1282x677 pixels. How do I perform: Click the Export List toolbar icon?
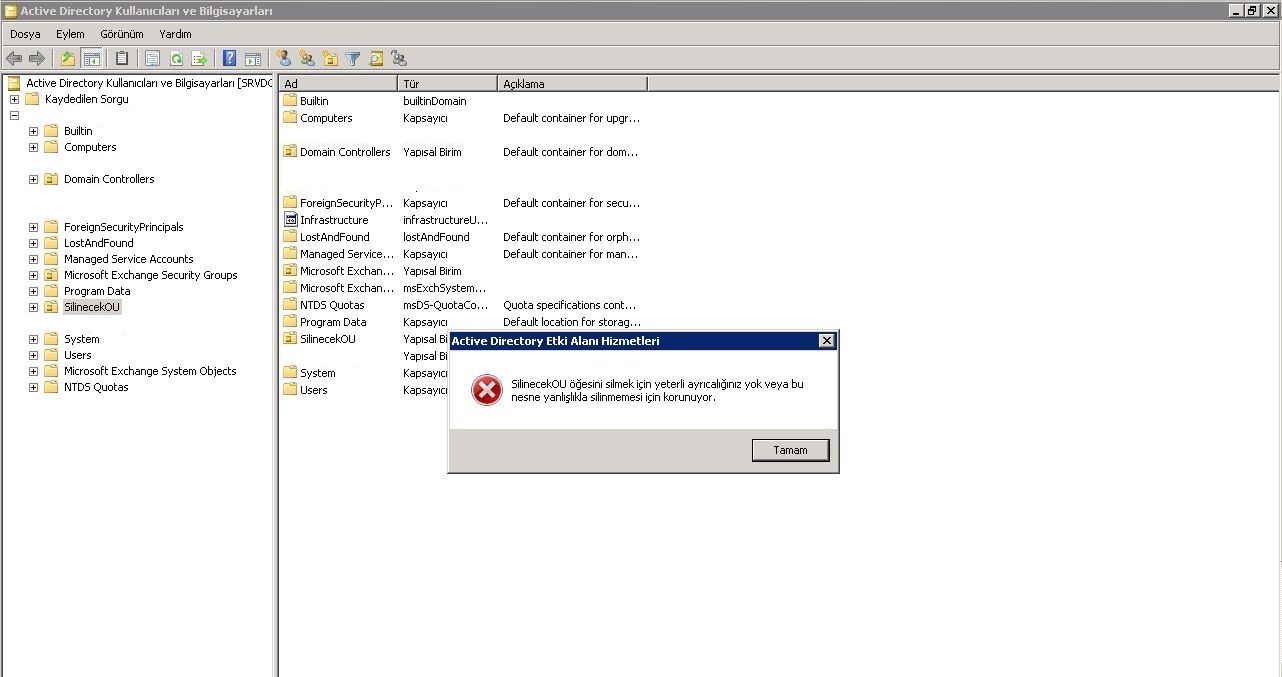(x=199, y=59)
